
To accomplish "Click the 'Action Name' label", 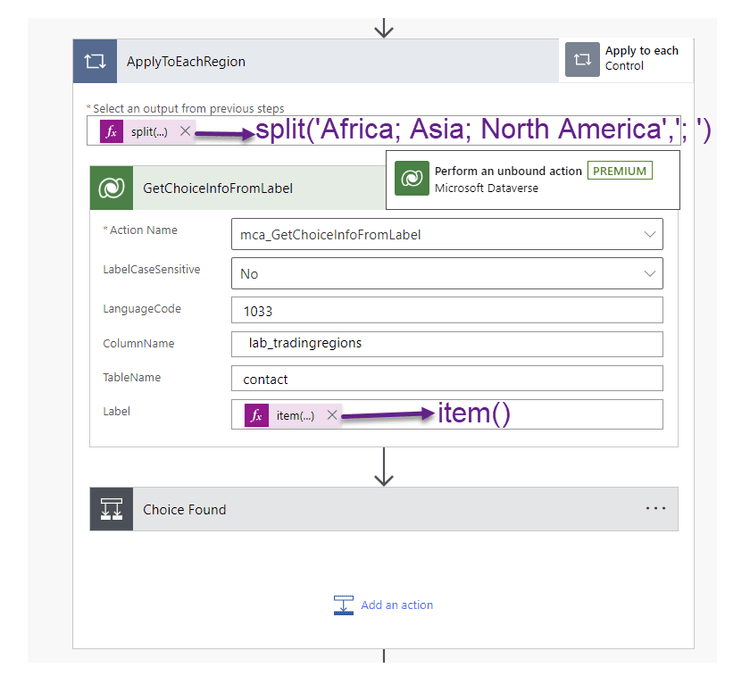I will click(x=143, y=230).
